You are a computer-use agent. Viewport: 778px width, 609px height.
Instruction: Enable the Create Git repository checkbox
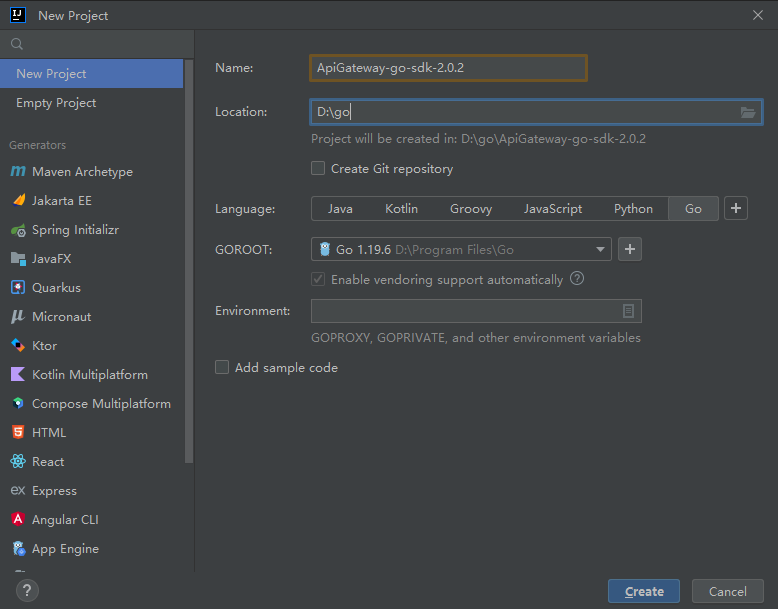point(318,169)
